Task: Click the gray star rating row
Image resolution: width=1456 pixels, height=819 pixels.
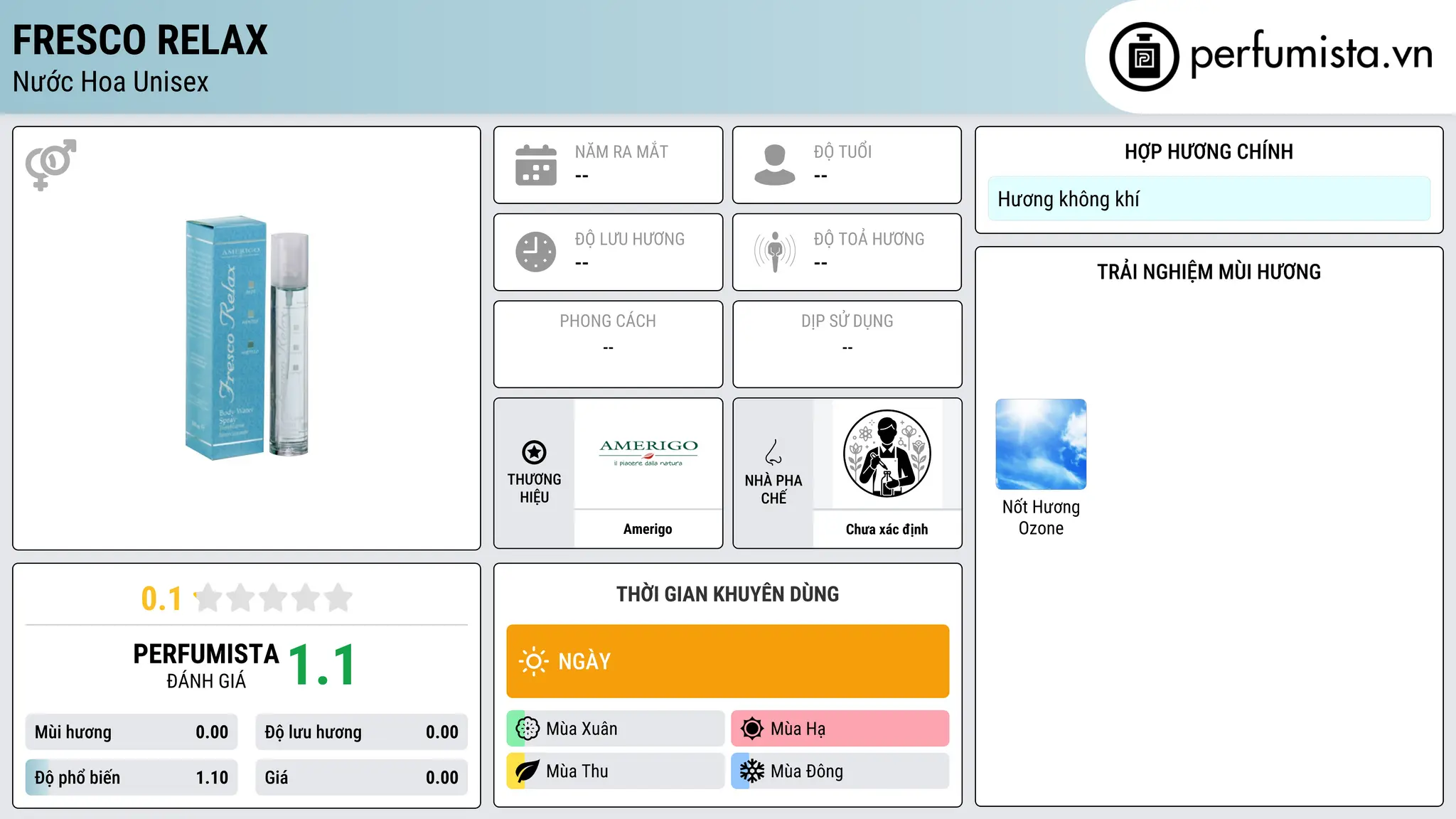Action: [x=273, y=598]
